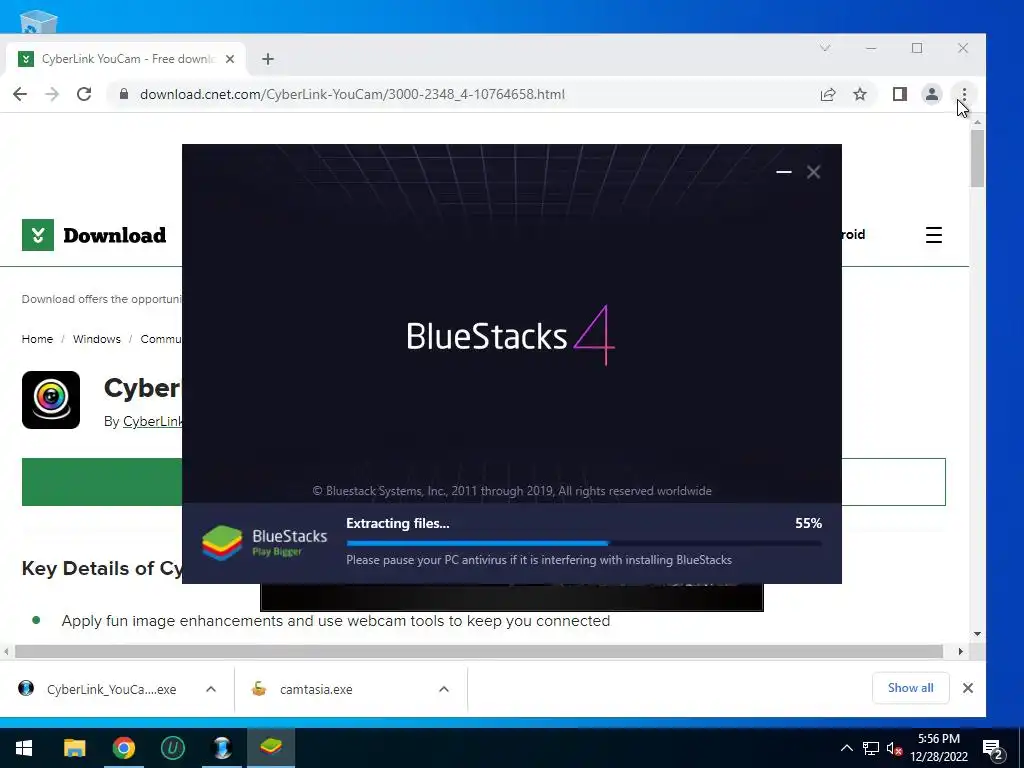The image size is (1024, 768).
Task: Open the taskbar clock and date
Action: coord(938,748)
